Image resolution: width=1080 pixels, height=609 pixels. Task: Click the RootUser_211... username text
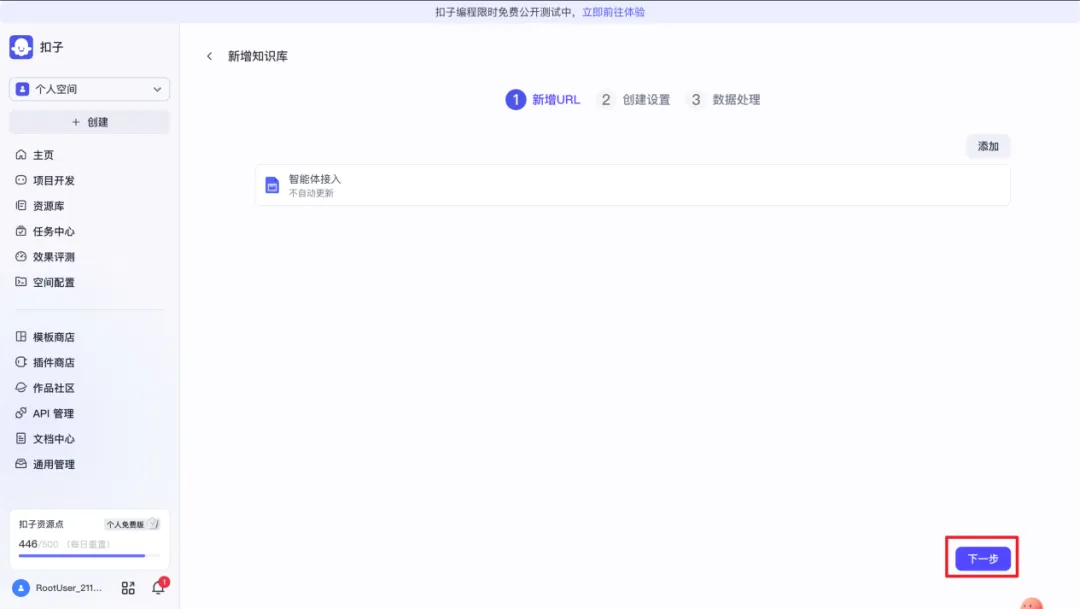pyautogui.click(x=69, y=588)
